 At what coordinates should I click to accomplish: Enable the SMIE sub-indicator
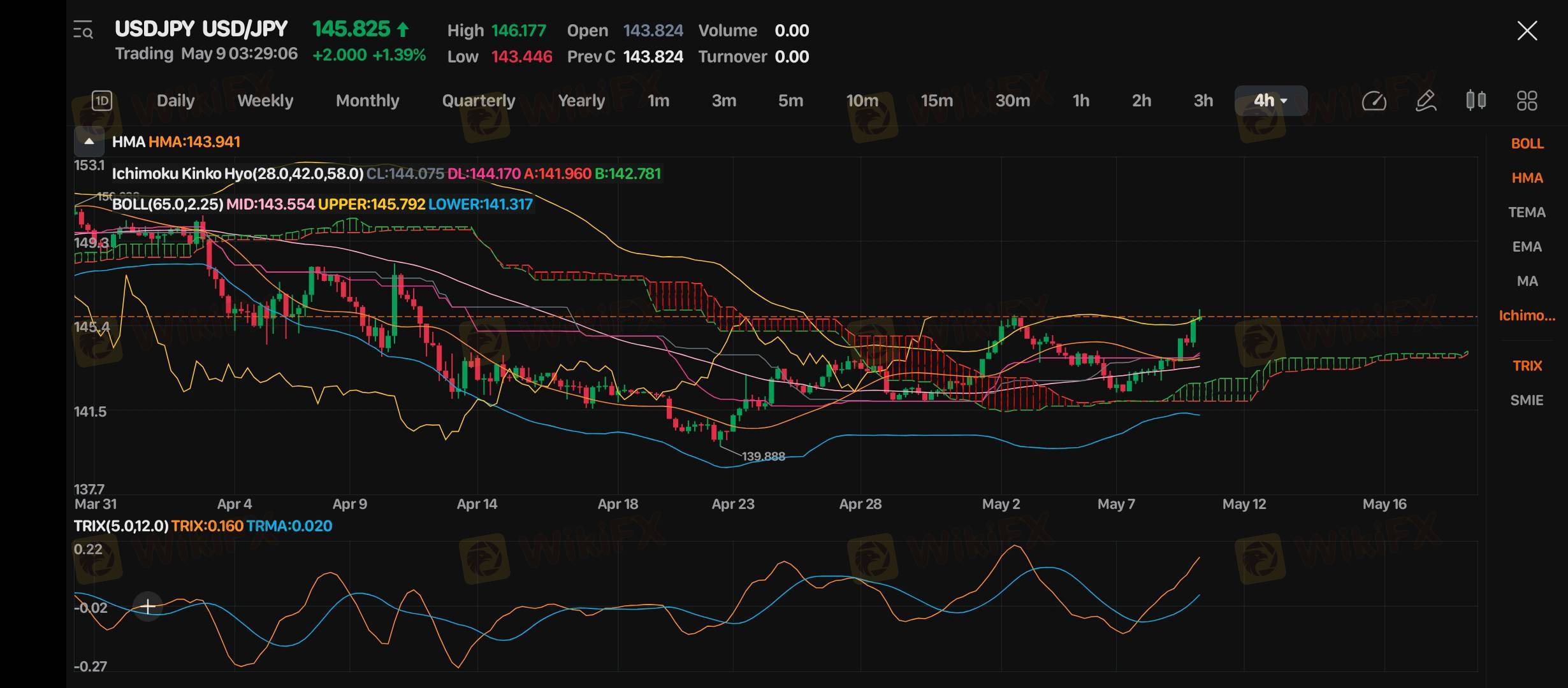tap(1527, 401)
